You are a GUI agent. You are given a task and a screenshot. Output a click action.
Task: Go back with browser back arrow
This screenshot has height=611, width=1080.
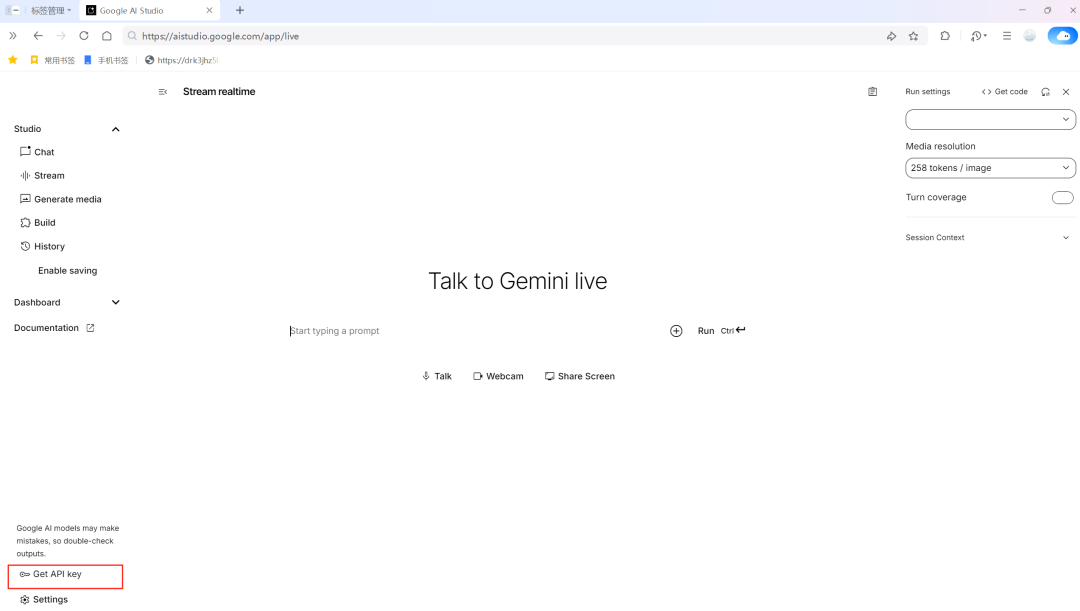coord(38,36)
